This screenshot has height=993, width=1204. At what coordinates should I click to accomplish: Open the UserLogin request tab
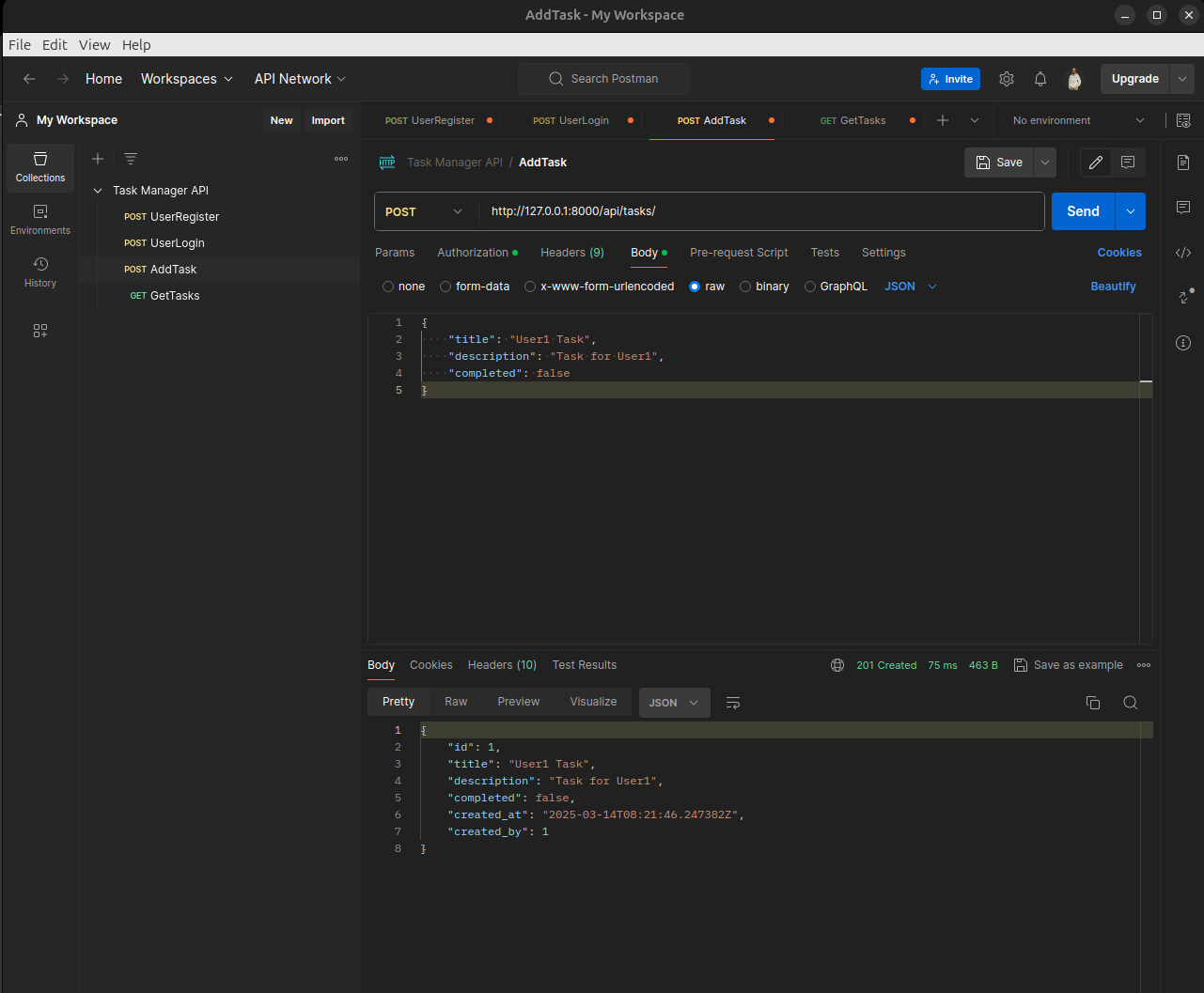coord(573,120)
